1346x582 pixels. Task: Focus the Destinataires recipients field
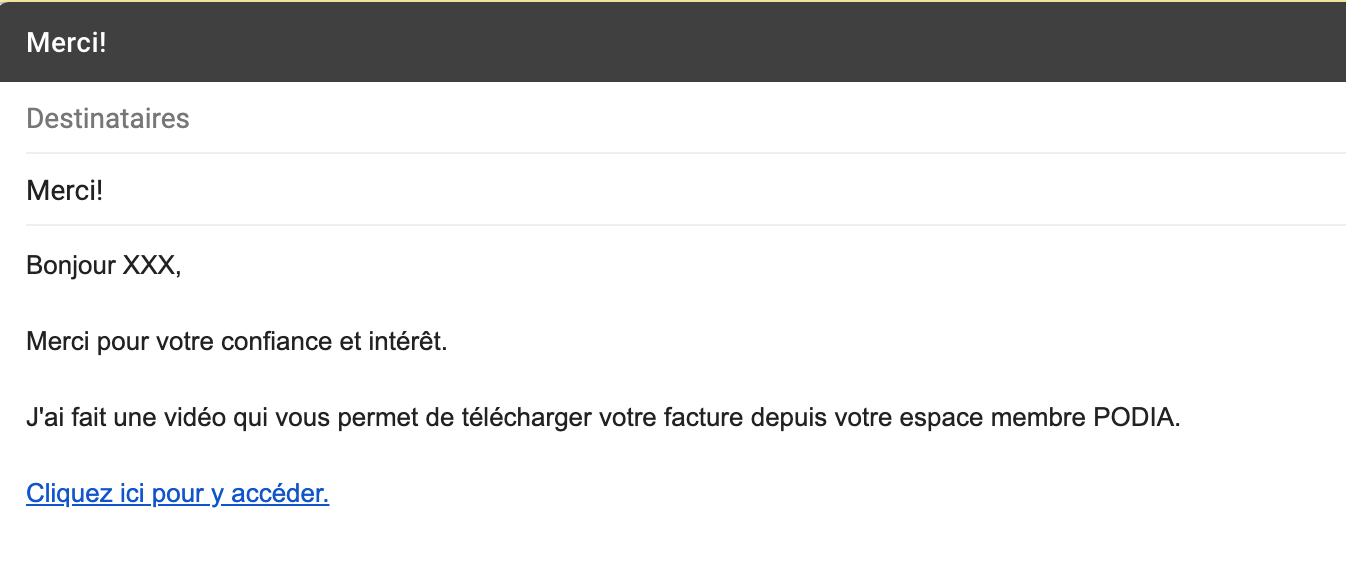[x=686, y=118]
